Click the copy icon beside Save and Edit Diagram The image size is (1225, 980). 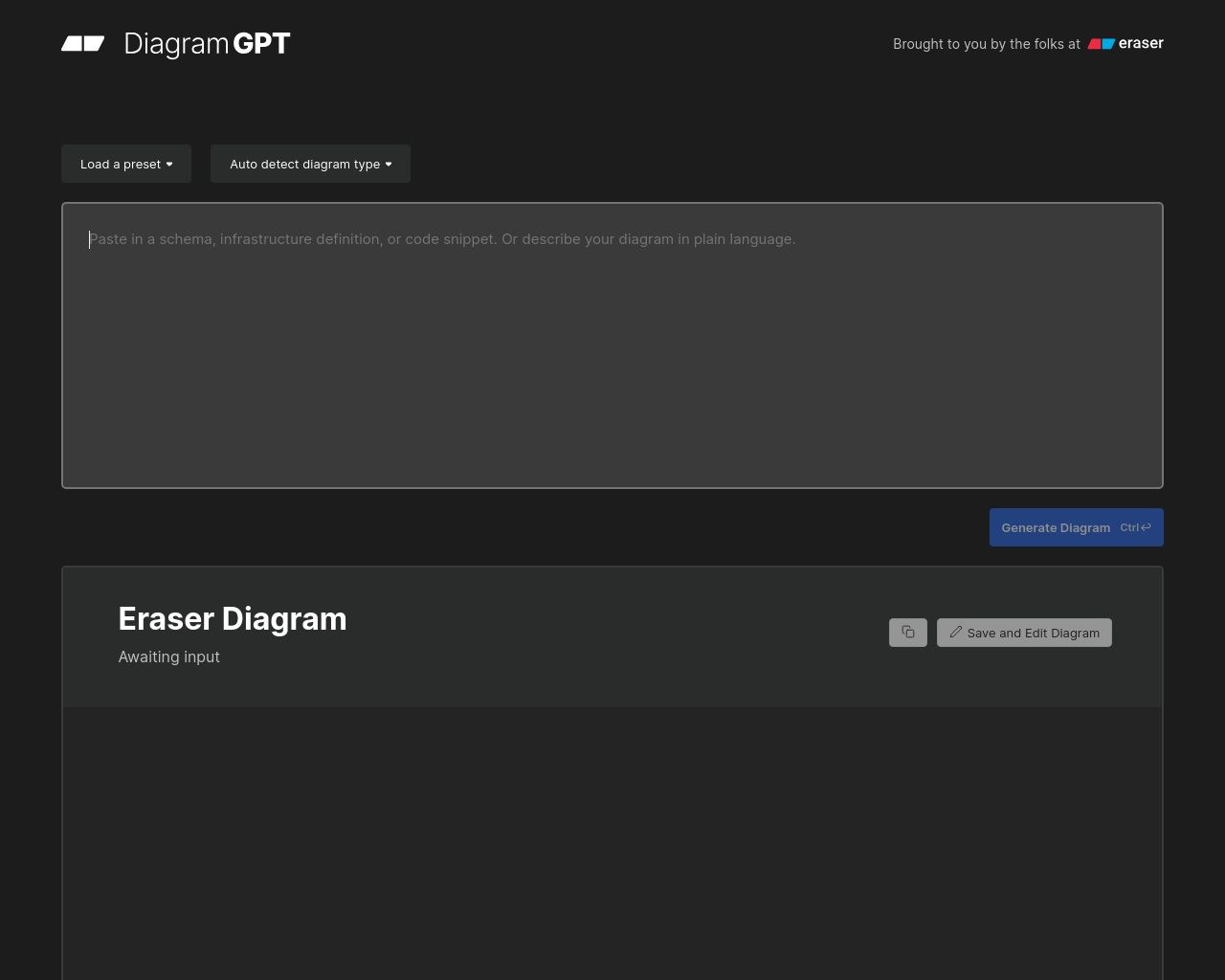tap(907, 632)
